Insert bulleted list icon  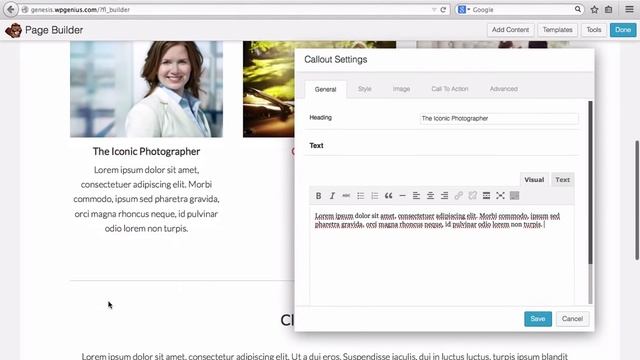[x=360, y=196]
